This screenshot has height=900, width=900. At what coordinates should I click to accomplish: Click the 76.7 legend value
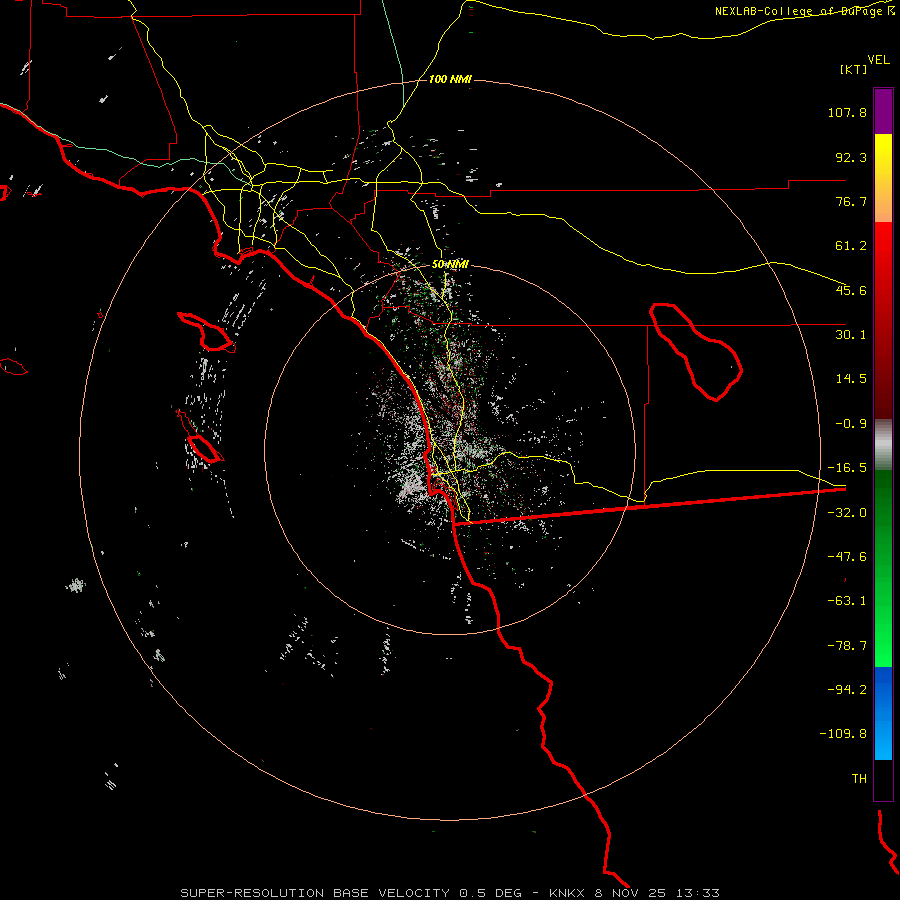[851, 201]
